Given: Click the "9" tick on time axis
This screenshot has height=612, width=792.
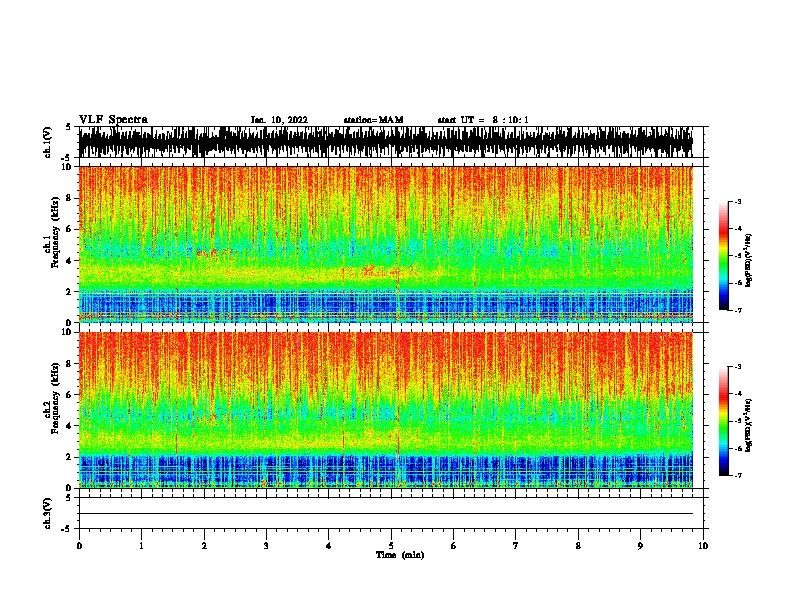Looking at the screenshot, I should (640, 546).
